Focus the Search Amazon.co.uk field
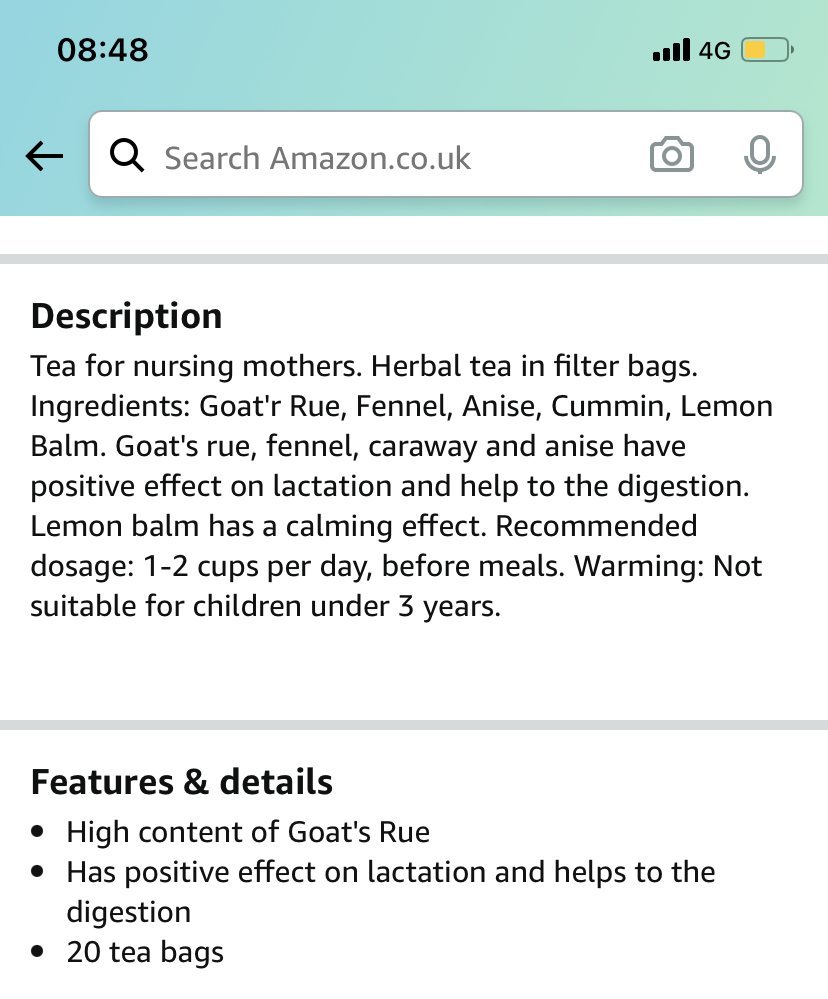 pyautogui.click(x=390, y=157)
